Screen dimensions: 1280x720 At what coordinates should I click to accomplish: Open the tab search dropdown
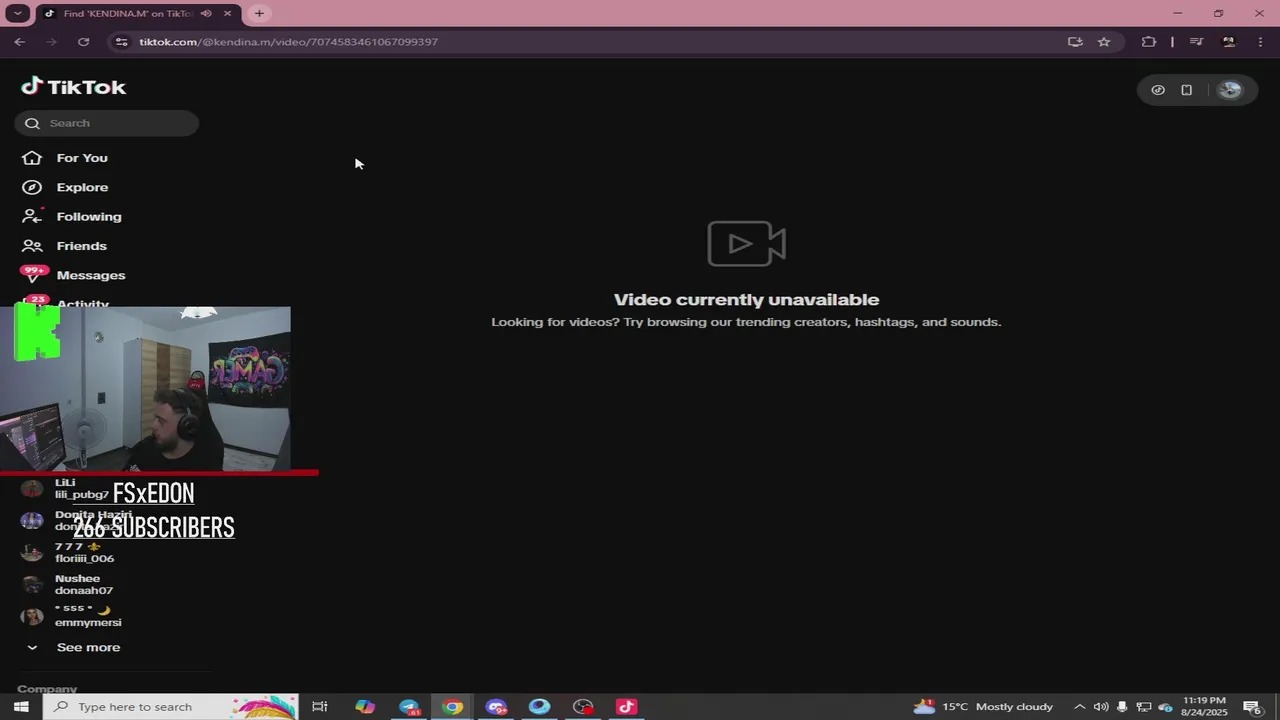[x=18, y=13]
